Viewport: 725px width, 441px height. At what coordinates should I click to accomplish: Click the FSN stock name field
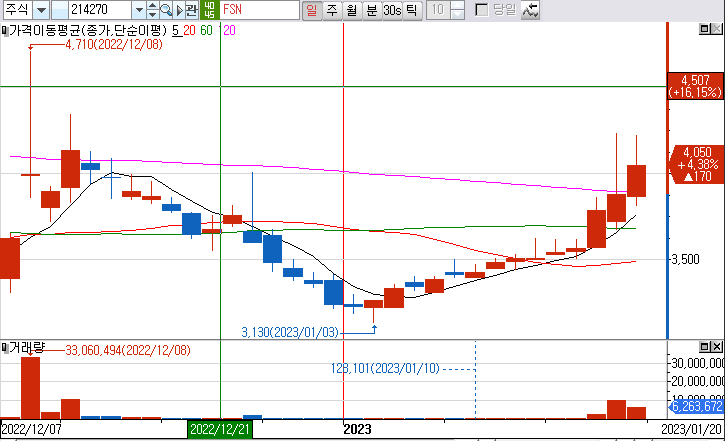tap(259, 10)
